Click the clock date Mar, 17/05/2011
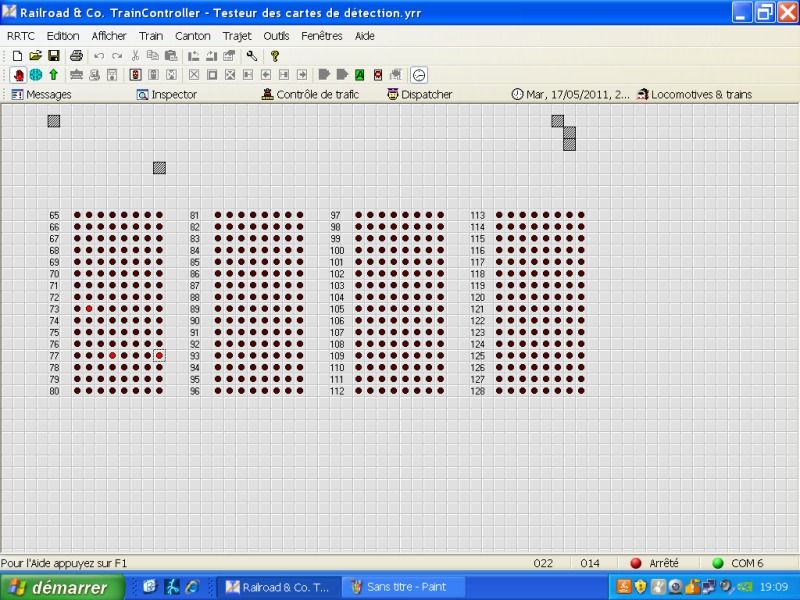This screenshot has height=600, width=800. 570,94
